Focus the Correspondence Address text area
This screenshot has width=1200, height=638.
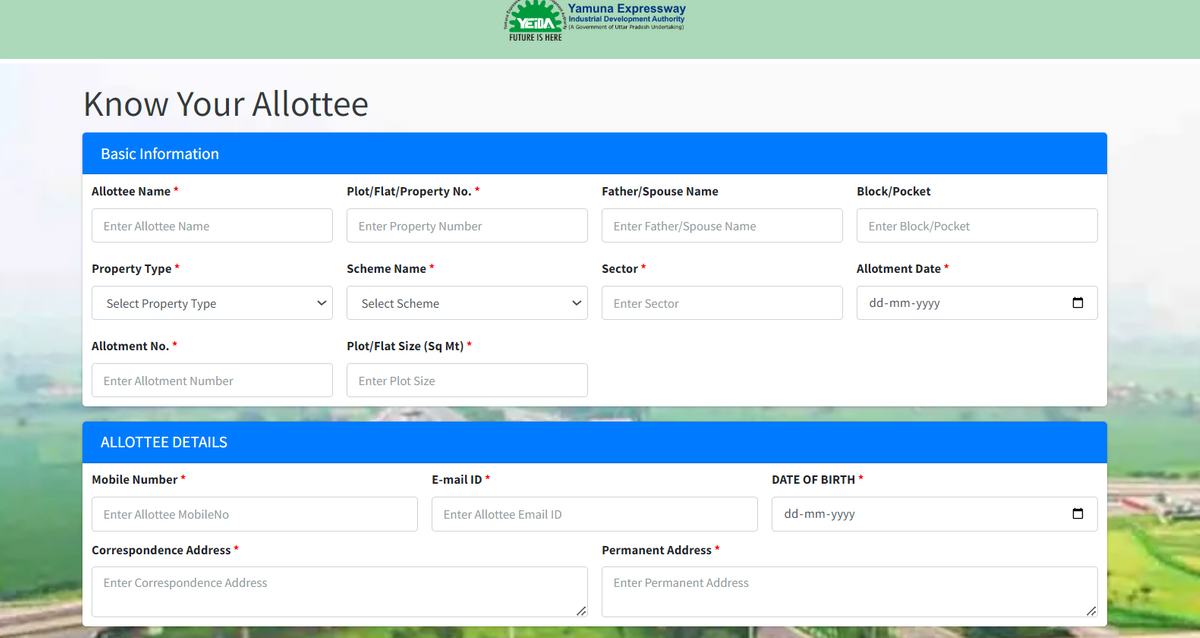(x=339, y=590)
